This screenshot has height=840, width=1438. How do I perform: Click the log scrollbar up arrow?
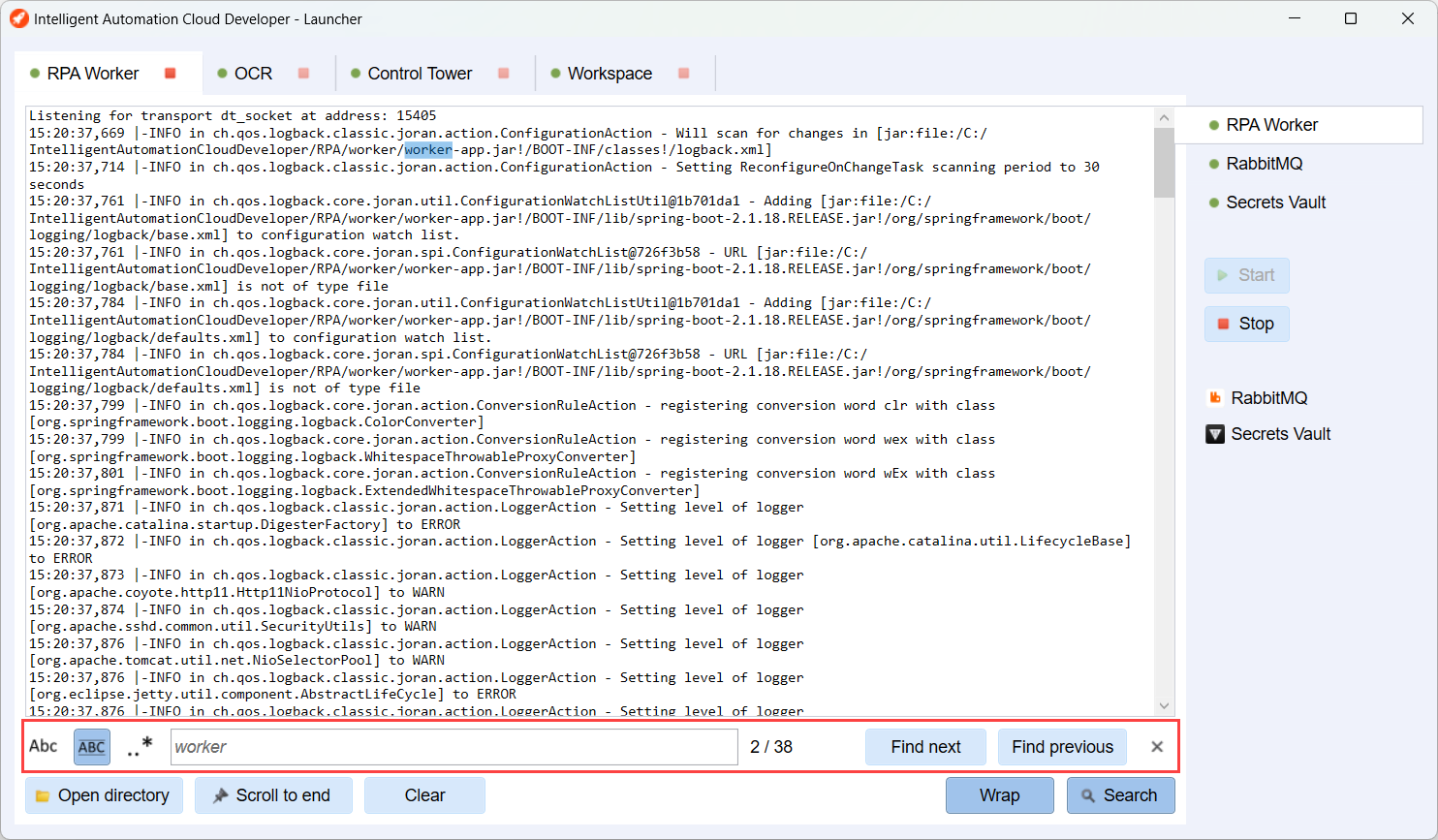point(1164,117)
